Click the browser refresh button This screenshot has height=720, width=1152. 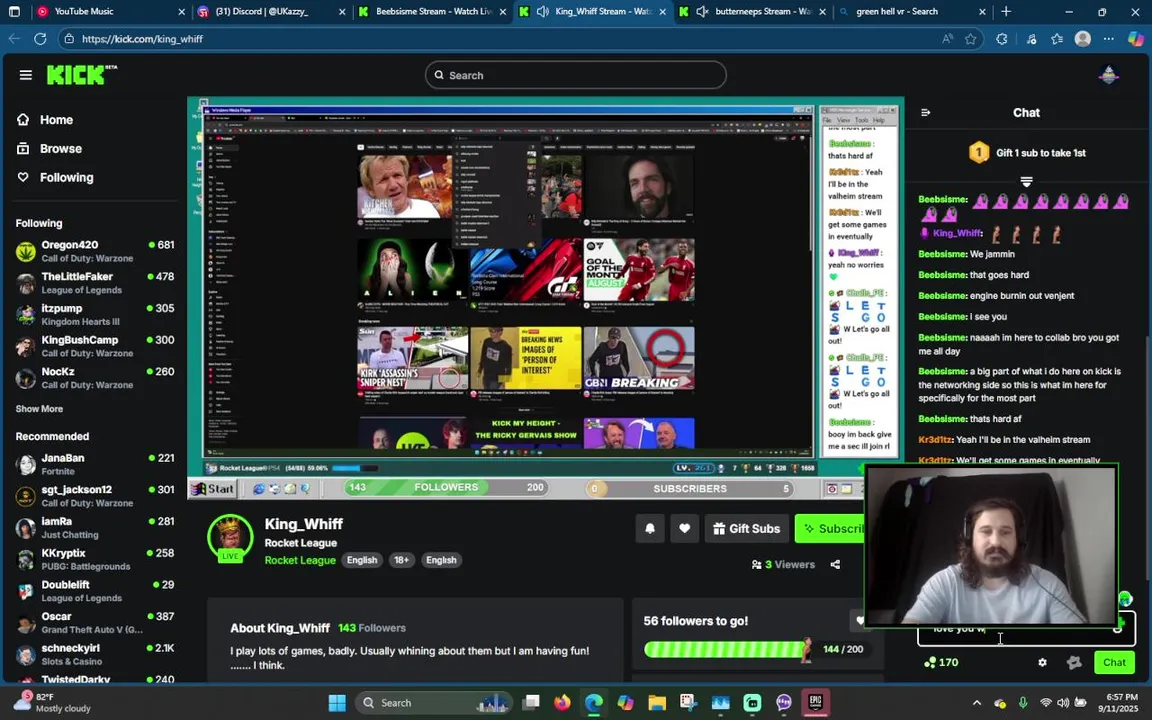pos(40,39)
